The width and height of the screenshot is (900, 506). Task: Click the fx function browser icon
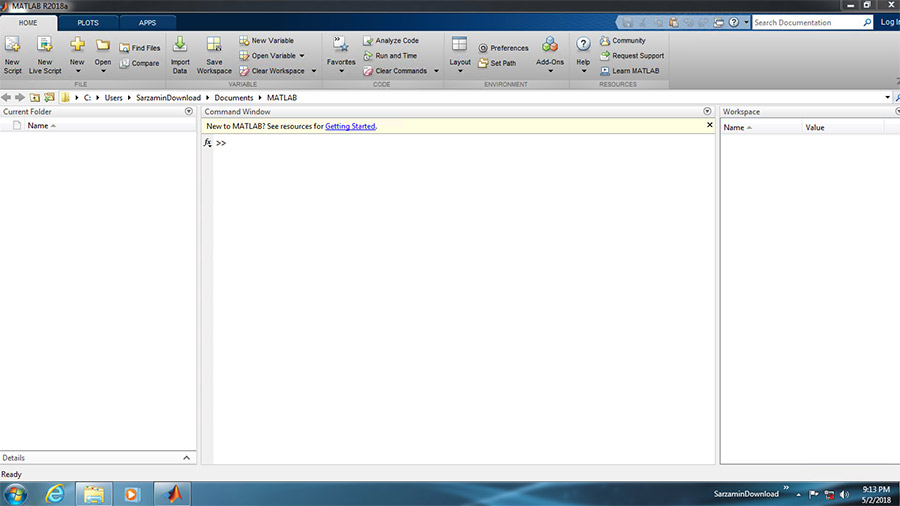(x=208, y=142)
